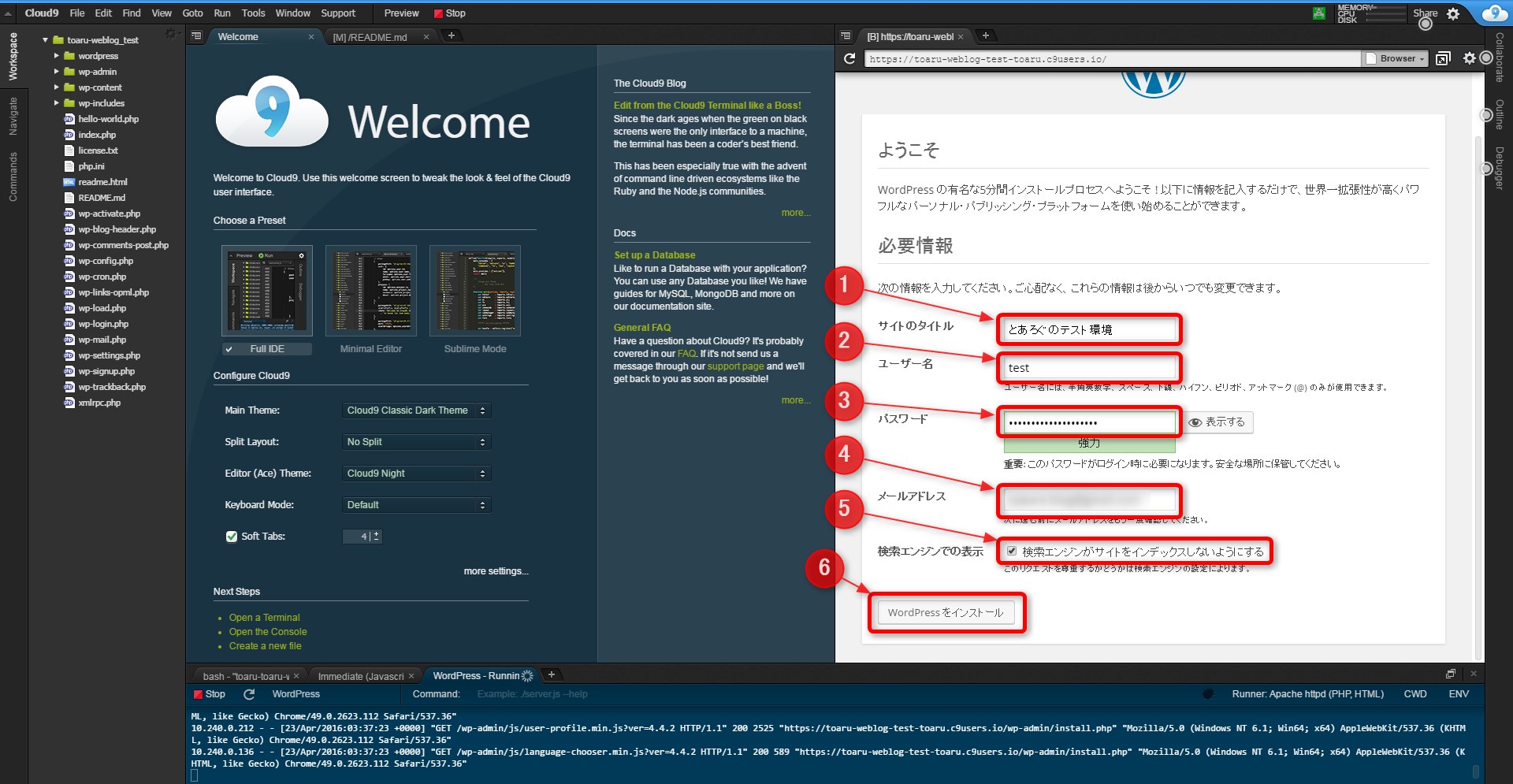Open the Browser preview type dropdown

[x=1396, y=58]
